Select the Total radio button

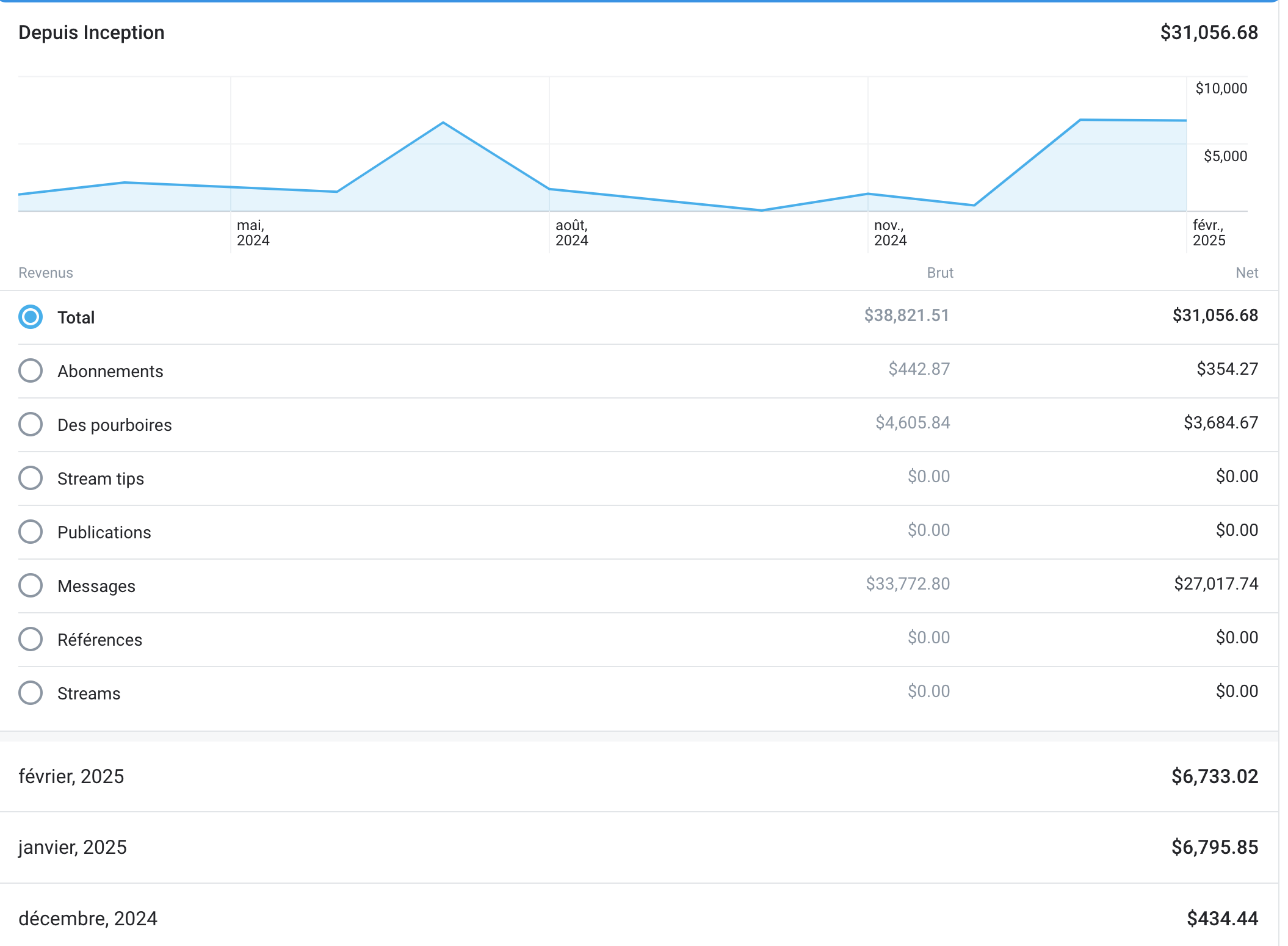click(x=31, y=317)
